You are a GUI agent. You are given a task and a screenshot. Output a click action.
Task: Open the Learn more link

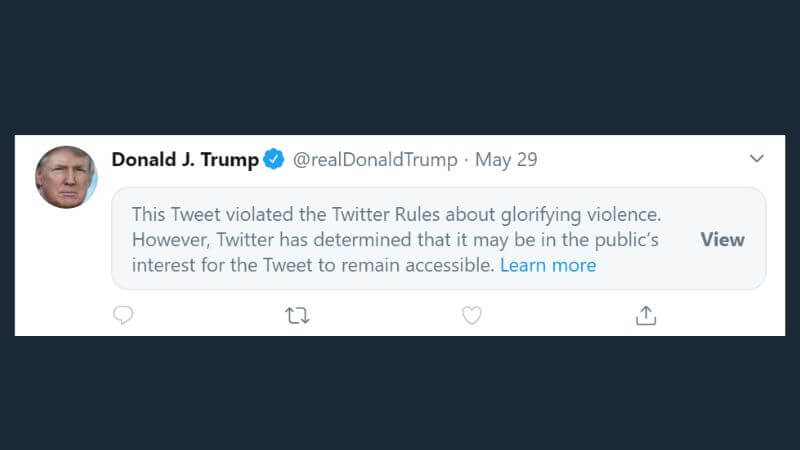tap(548, 265)
